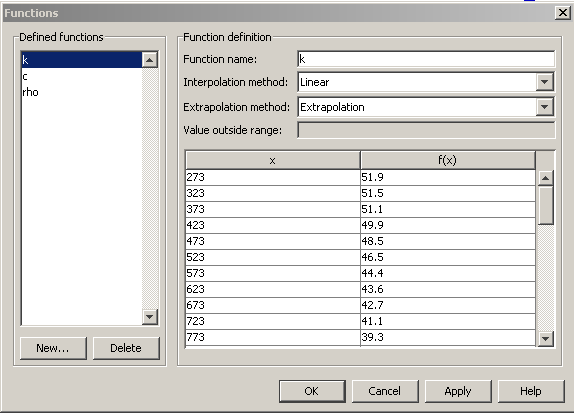Open the Interpolation method dropdown
The image size is (574, 415).
click(x=545, y=82)
